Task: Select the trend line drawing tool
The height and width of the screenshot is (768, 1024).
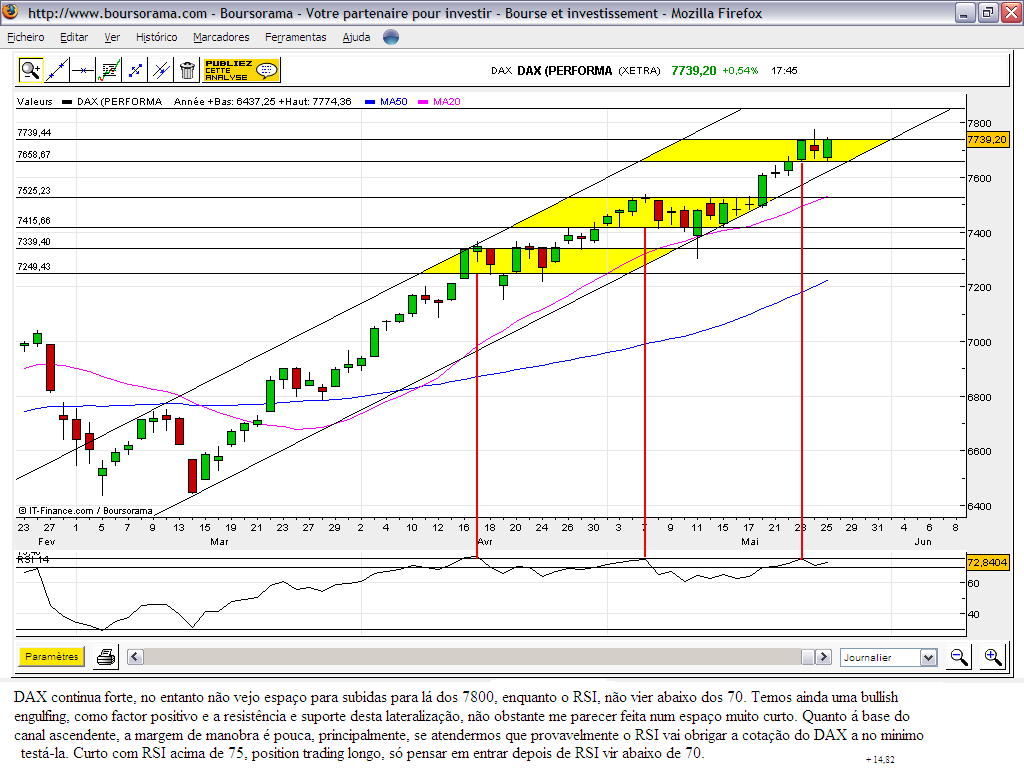Action: 57,70
